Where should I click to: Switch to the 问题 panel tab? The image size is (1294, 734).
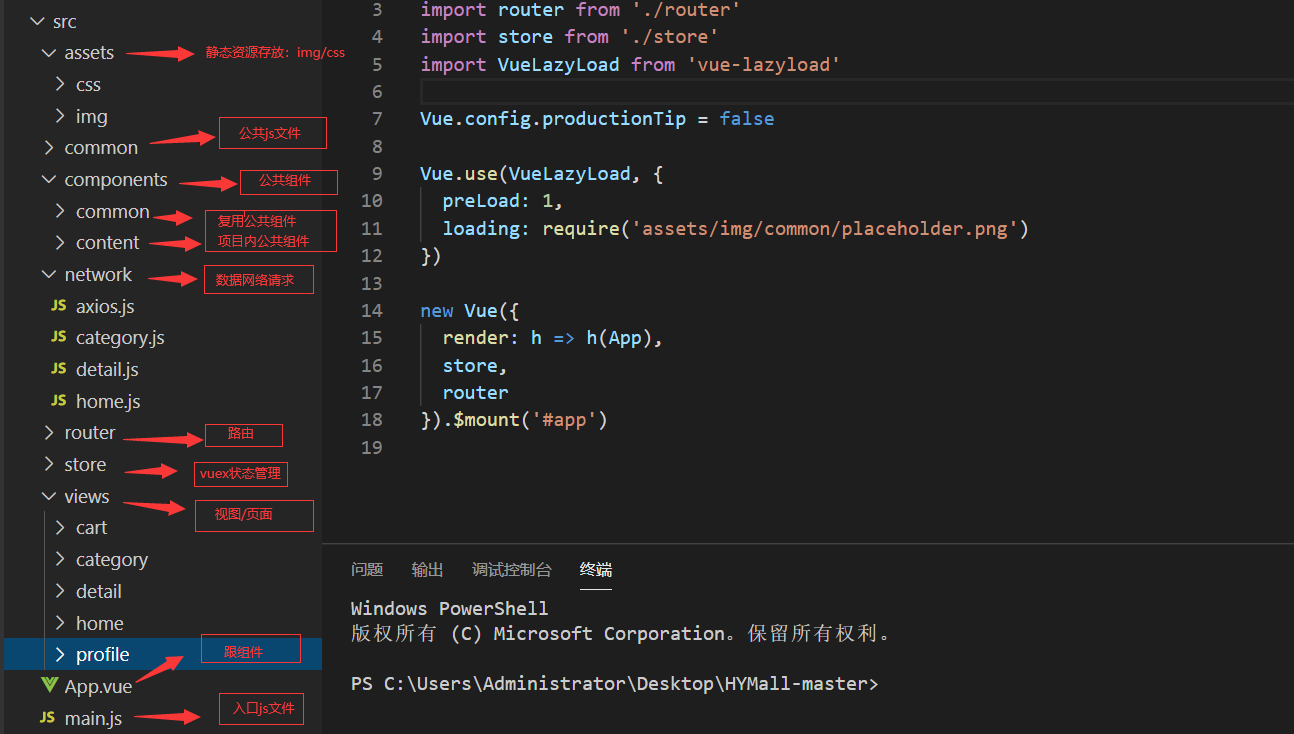(x=367, y=570)
